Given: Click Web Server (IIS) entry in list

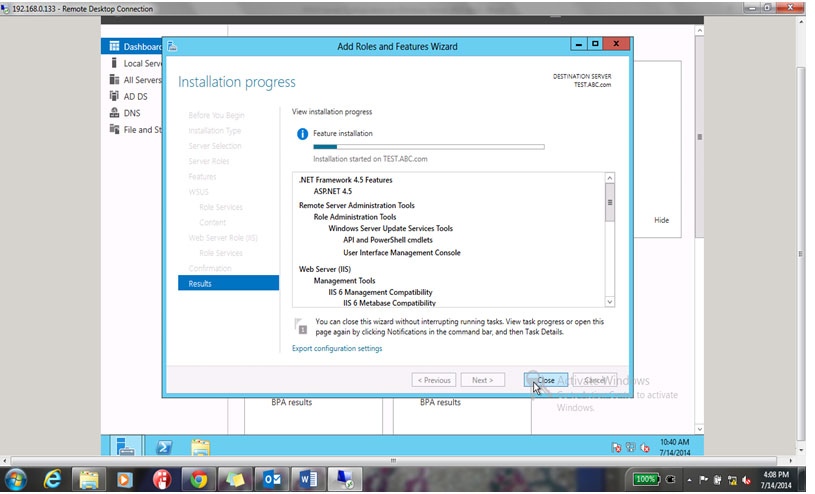Looking at the screenshot, I should [325, 269].
